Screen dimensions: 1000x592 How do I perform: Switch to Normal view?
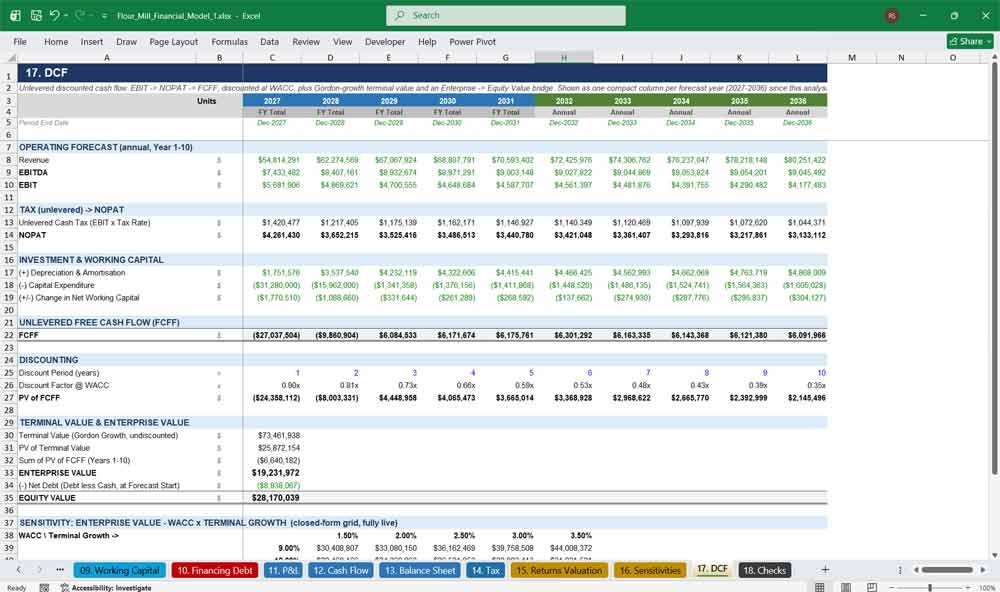click(x=820, y=588)
